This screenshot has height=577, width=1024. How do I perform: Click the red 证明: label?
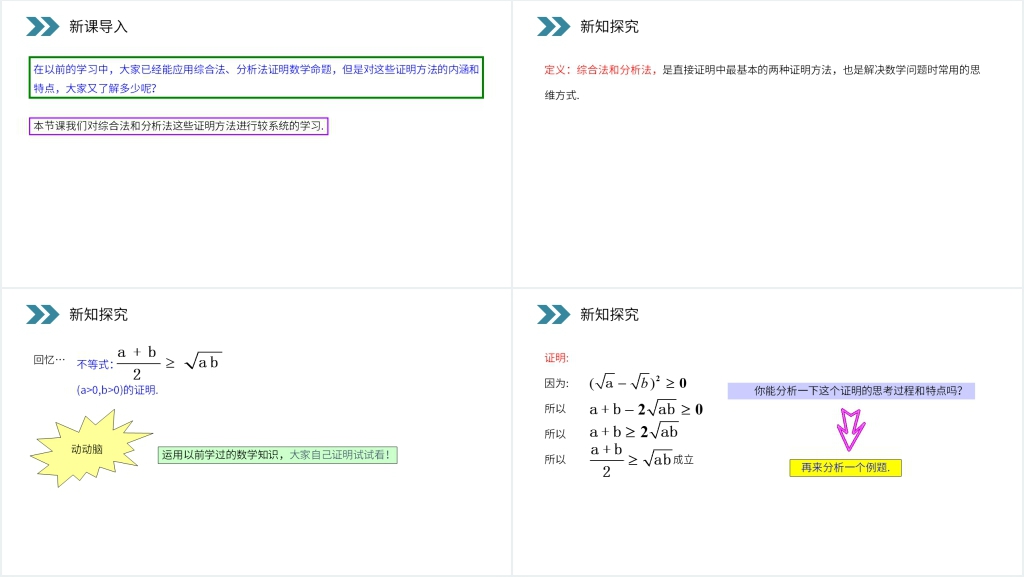[556, 358]
